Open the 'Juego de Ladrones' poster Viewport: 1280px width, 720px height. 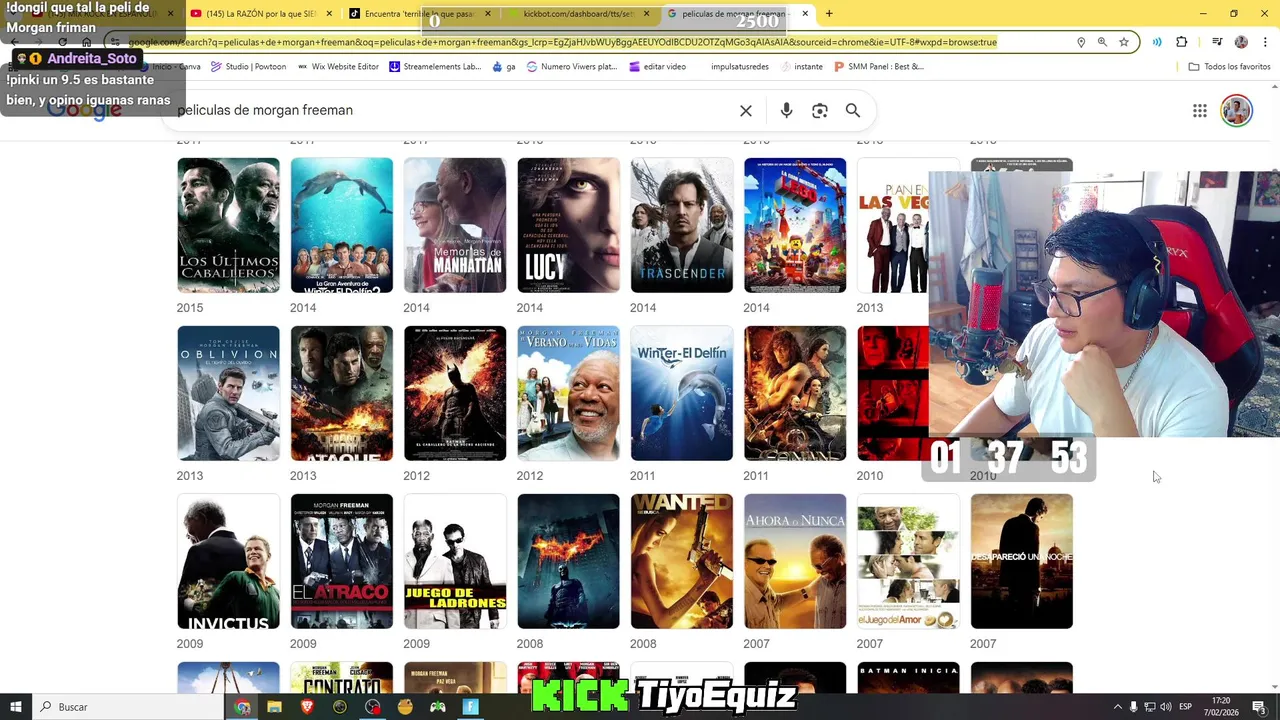[x=455, y=561]
